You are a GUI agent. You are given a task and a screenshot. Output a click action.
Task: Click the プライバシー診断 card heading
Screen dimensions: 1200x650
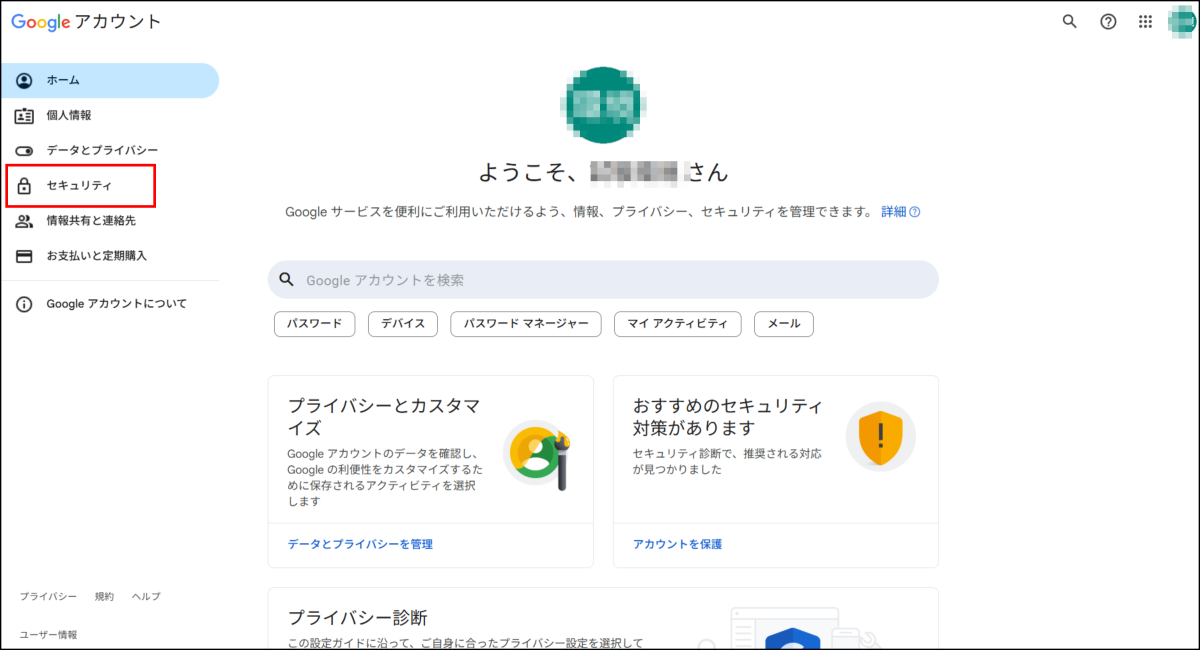click(358, 617)
